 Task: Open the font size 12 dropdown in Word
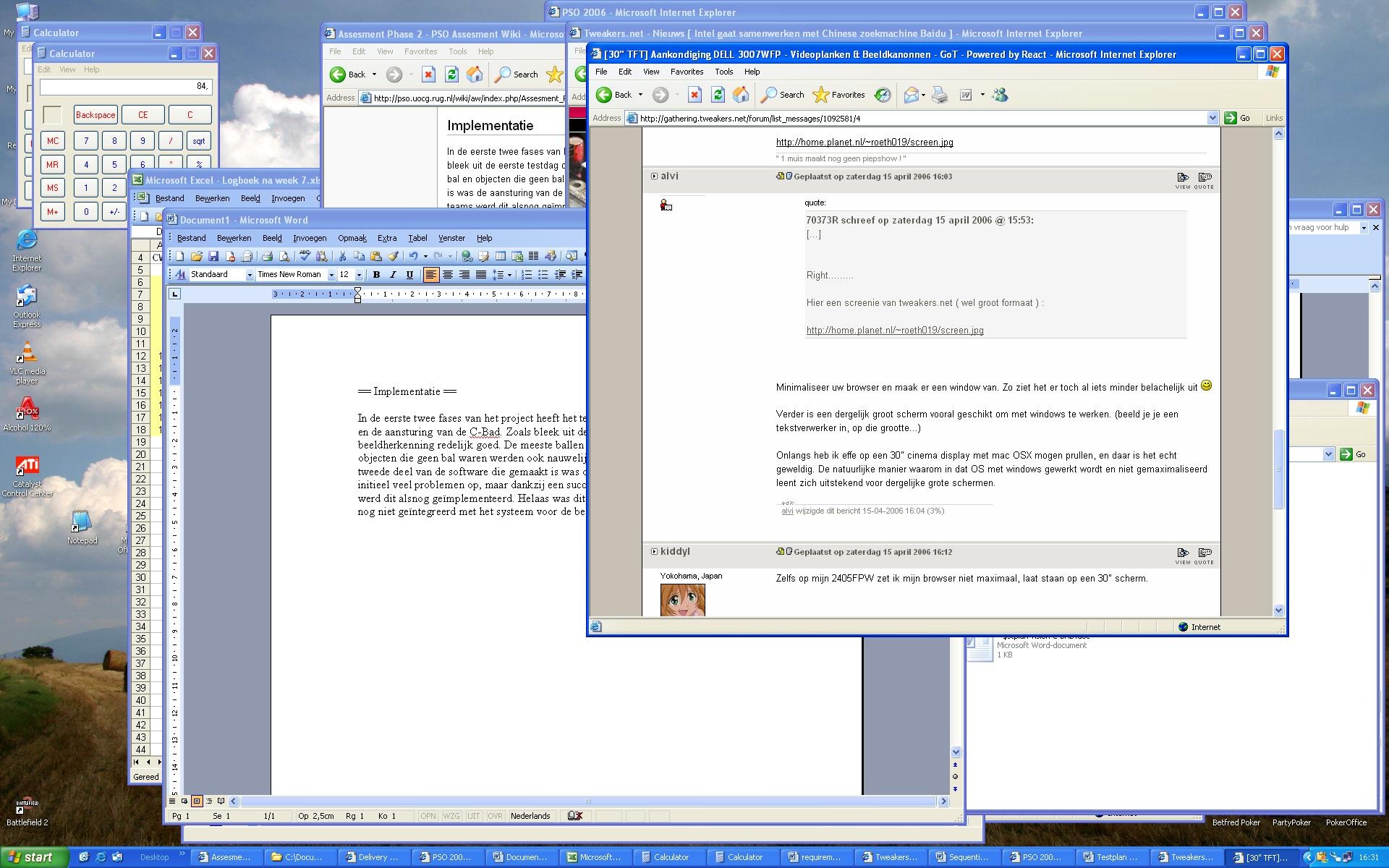point(359,275)
